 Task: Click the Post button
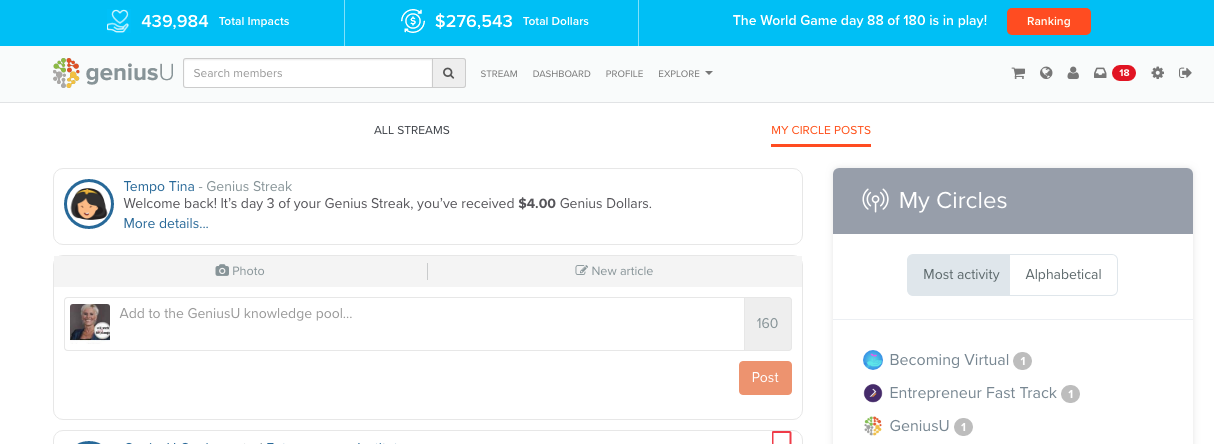(x=765, y=377)
